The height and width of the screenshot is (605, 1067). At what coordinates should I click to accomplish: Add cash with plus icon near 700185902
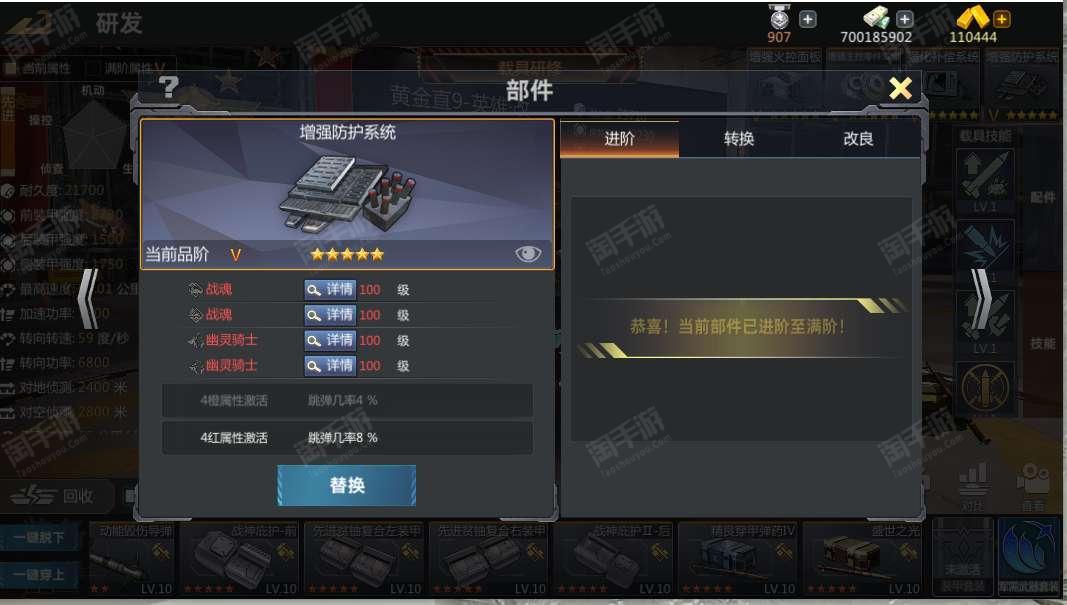pos(904,19)
